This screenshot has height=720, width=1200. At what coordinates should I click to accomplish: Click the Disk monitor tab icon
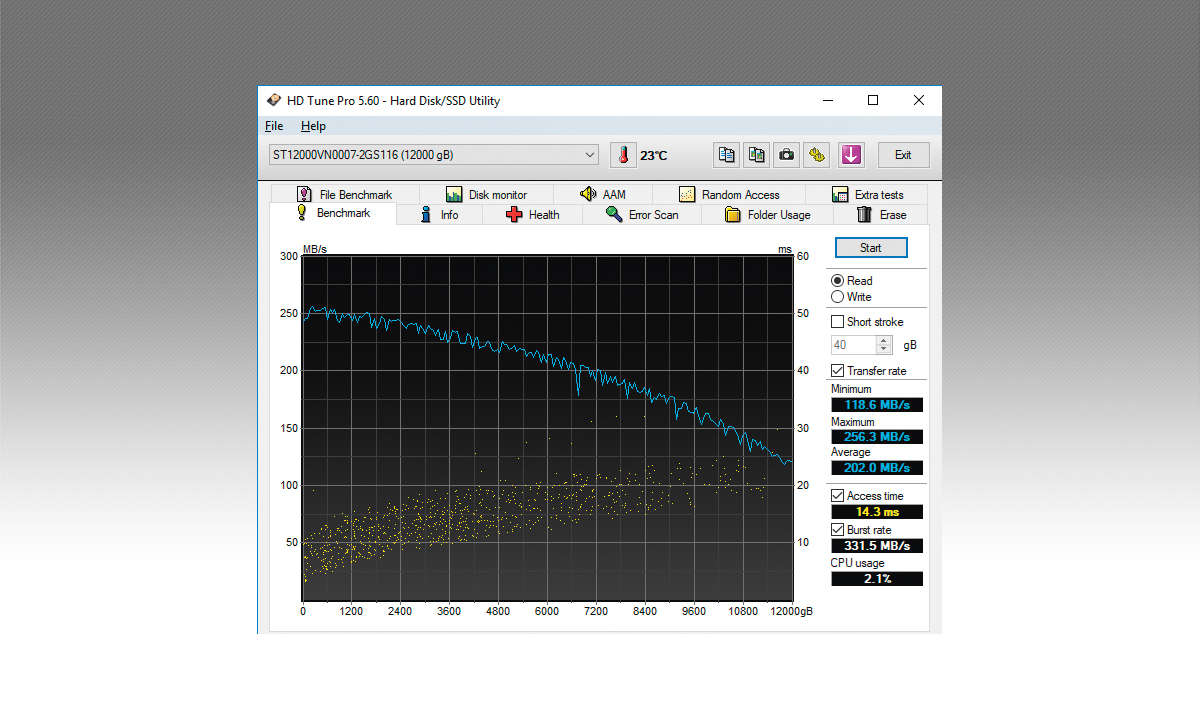tap(454, 194)
